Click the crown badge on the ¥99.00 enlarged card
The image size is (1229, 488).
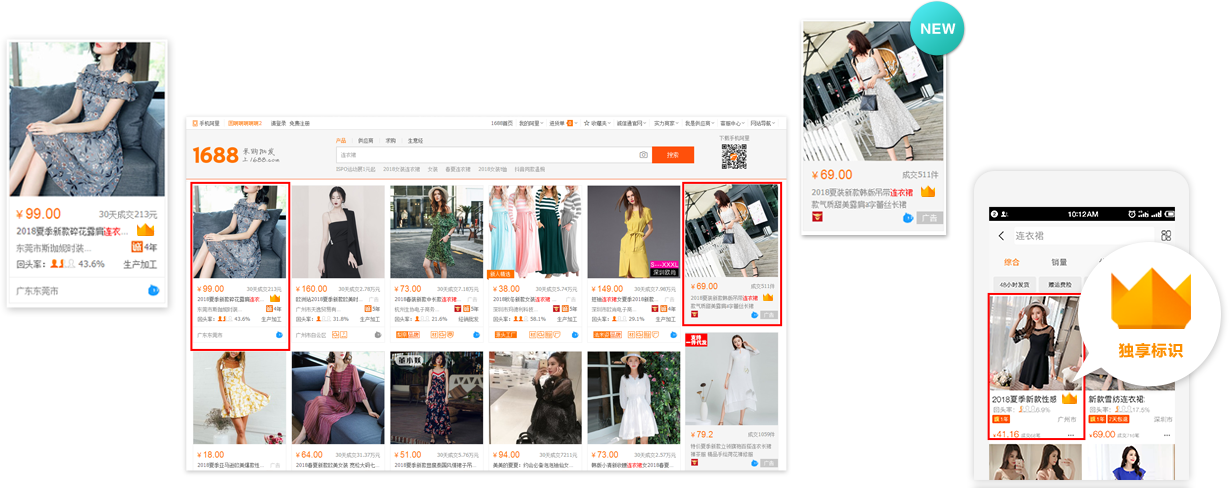click(146, 230)
